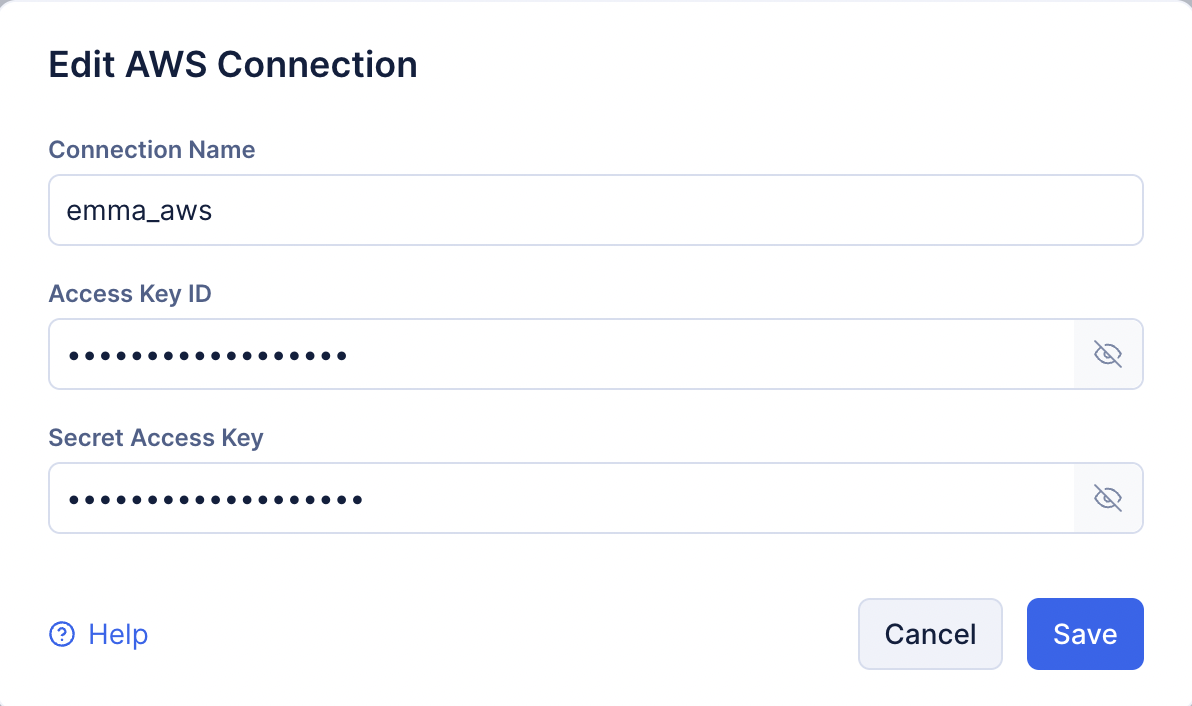Image resolution: width=1192 pixels, height=706 pixels.
Task: Reveal the Access Key ID value
Action: click(x=1108, y=354)
